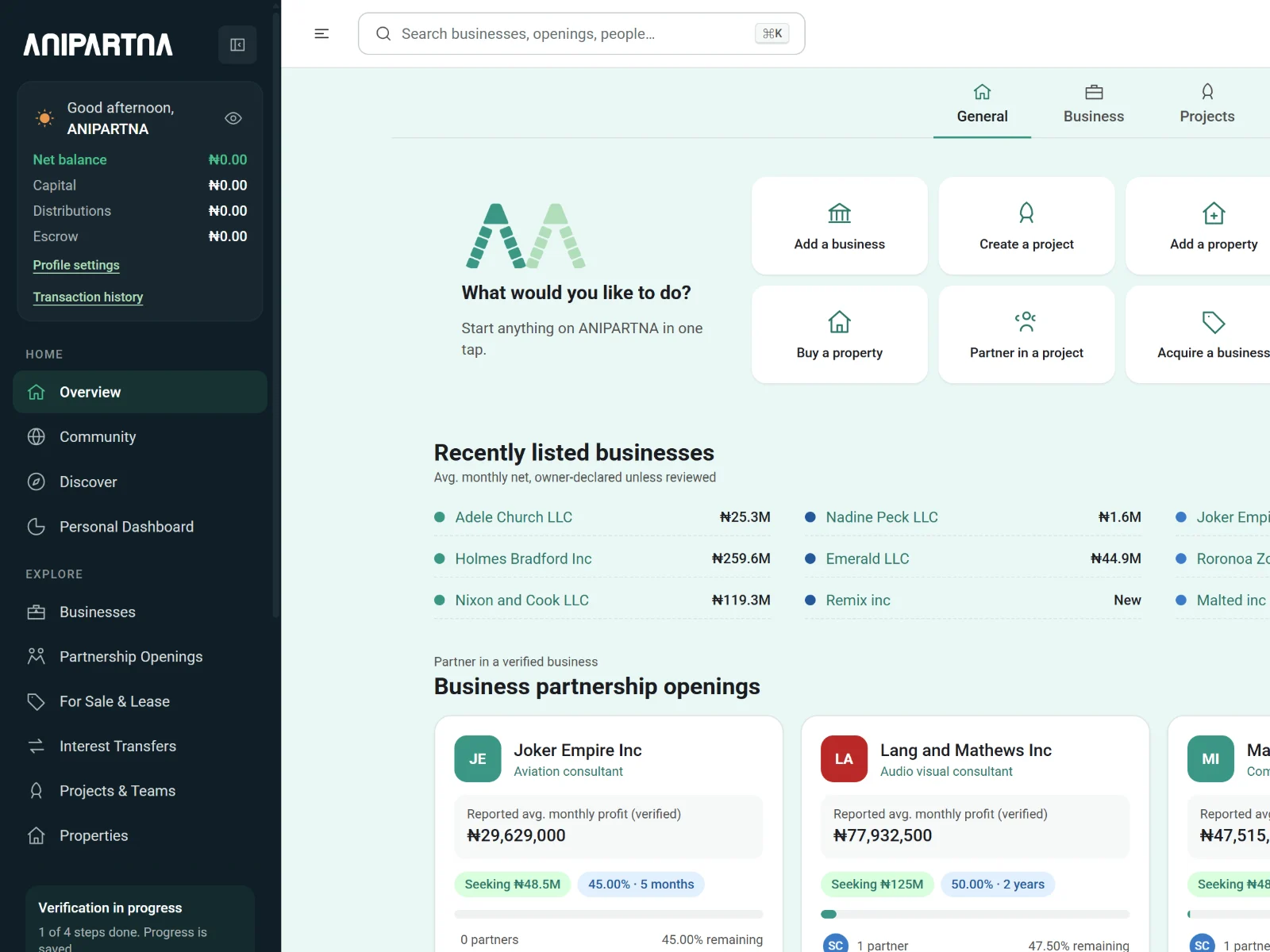Open Businesses briefcase icon in sidebar
Viewport: 1270px width, 952px height.
coord(37,612)
